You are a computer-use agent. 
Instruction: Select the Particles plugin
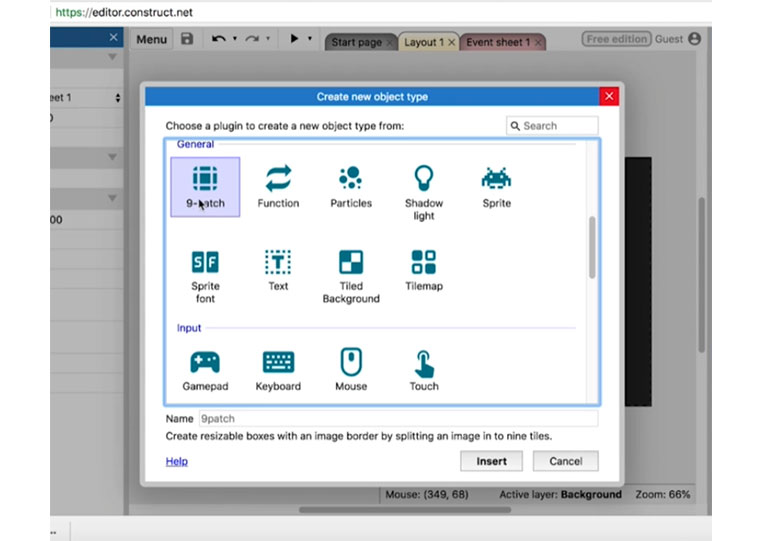pos(351,187)
